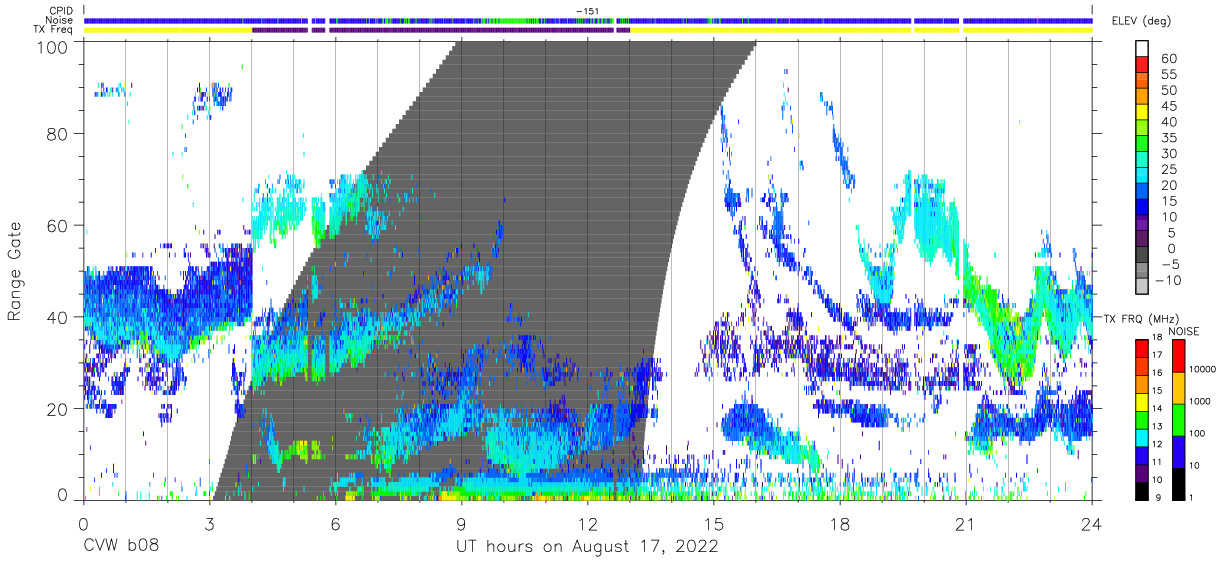Viewport: 1228px width, 567px height.
Task: Click the '30' label on ELEV bar
Action: pyautogui.click(x=1169, y=153)
